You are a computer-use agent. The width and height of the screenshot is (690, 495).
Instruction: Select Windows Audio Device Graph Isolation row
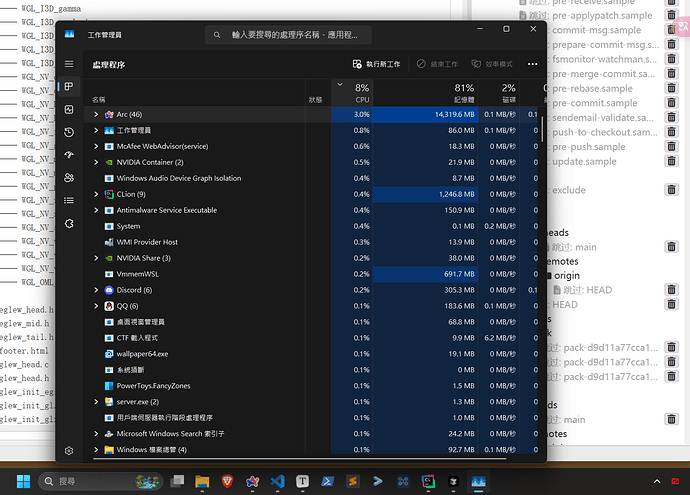[312, 178]
